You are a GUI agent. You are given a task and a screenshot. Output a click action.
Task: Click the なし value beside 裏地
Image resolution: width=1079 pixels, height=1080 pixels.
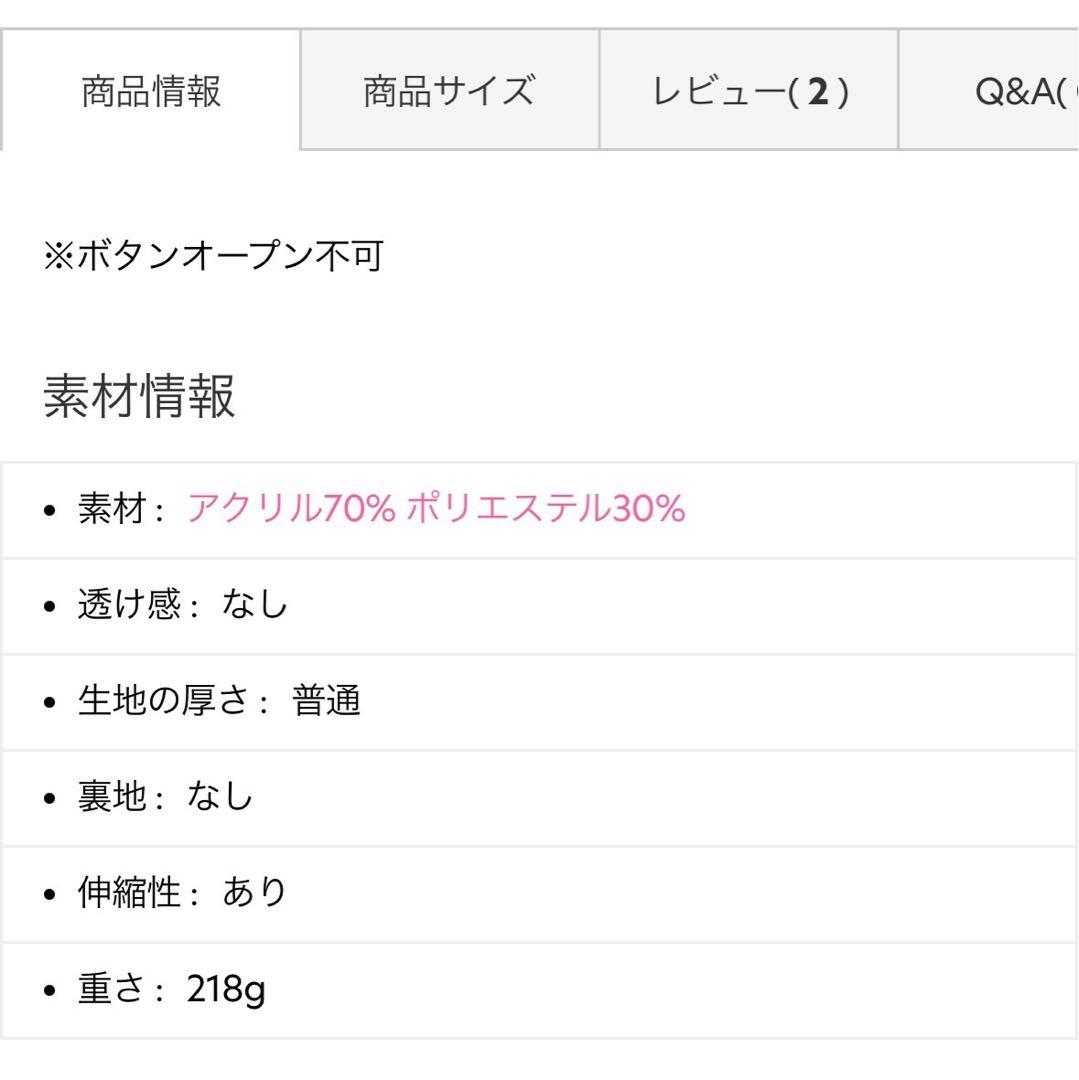[220, 798]
